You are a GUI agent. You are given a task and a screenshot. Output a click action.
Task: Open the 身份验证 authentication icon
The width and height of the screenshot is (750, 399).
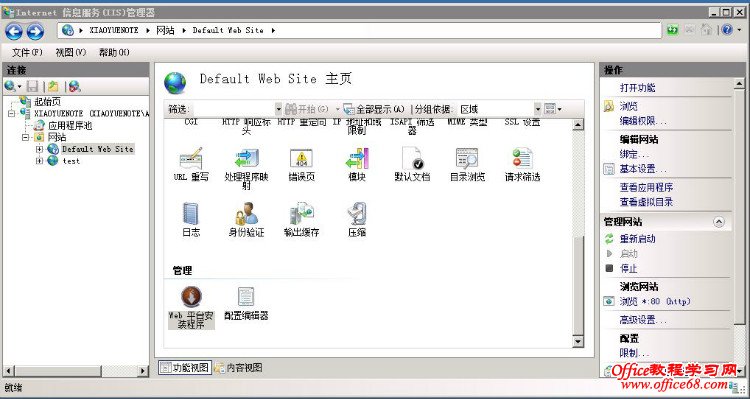tap(246, 214)
